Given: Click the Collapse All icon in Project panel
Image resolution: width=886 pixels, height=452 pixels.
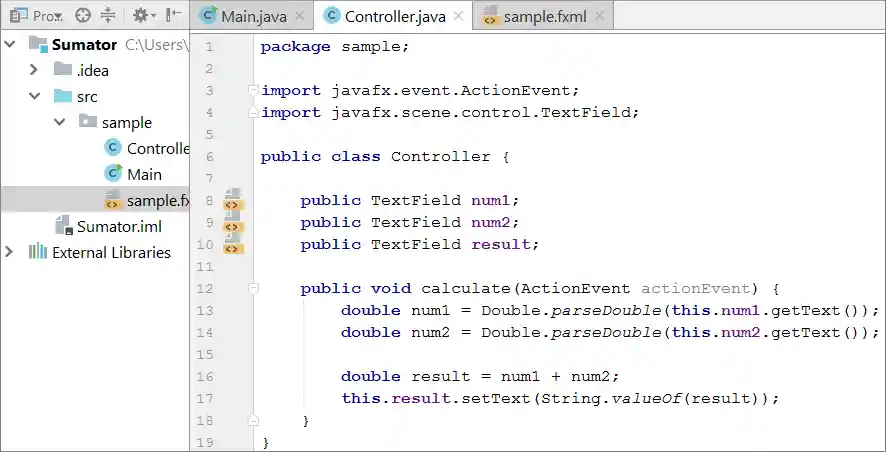Looking at the screenshot, I should click(x=108, y=15).
